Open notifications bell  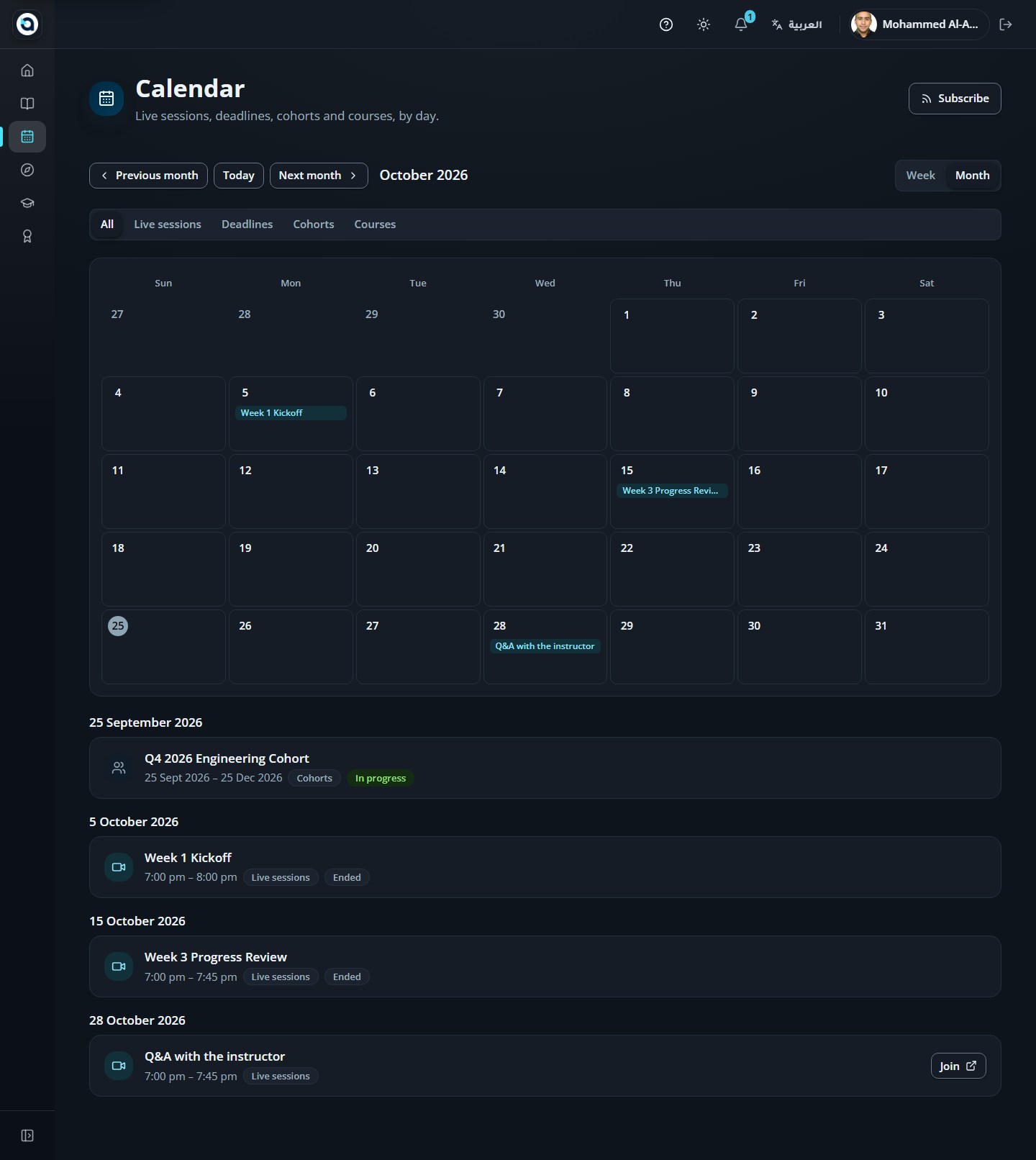point(741,24)
